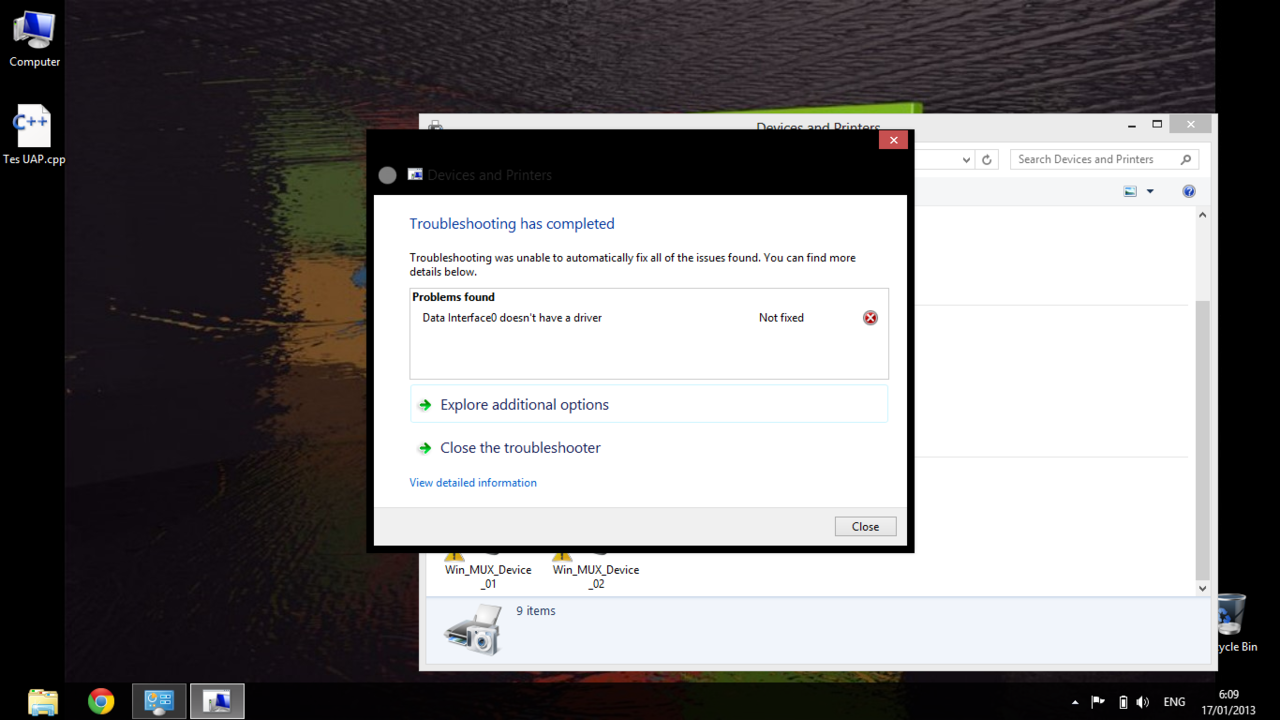
Task: Click the Search Devices and Printers field
Action: 1096,159
